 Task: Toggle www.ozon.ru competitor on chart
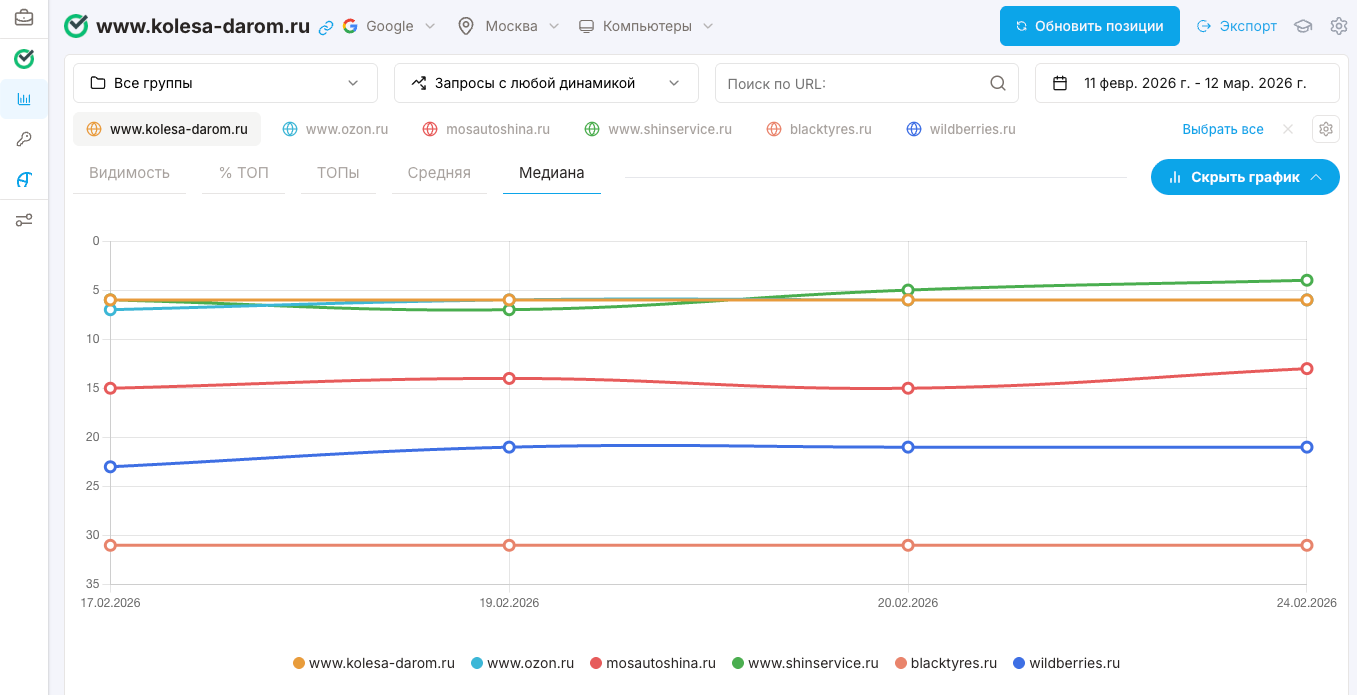(335, 129)
